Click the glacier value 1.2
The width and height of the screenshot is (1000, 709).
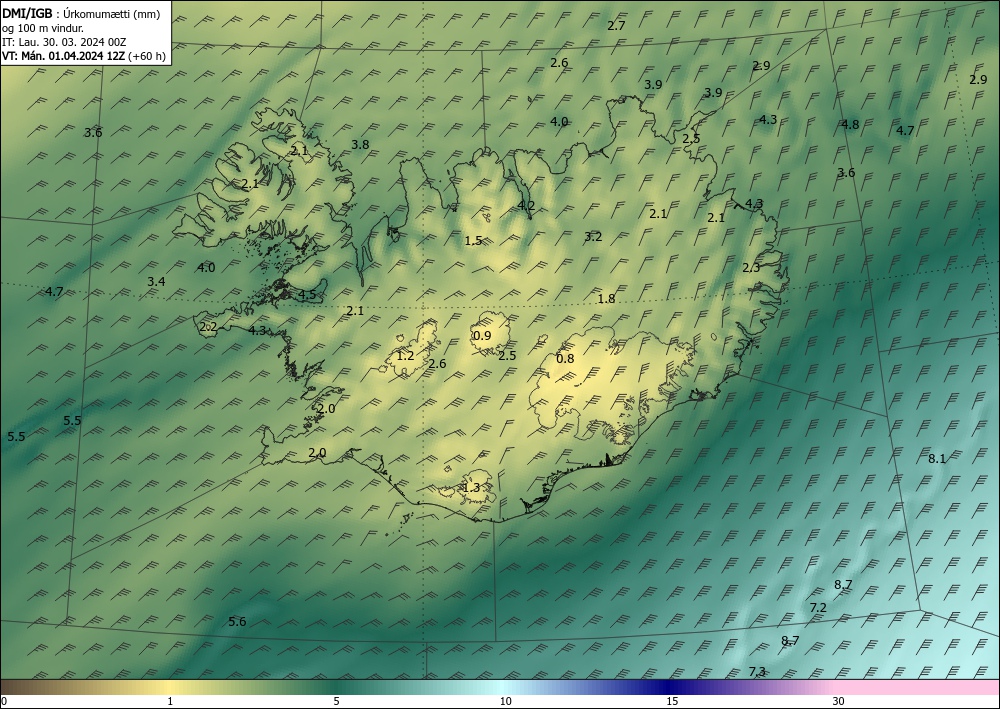coord(406,356)
